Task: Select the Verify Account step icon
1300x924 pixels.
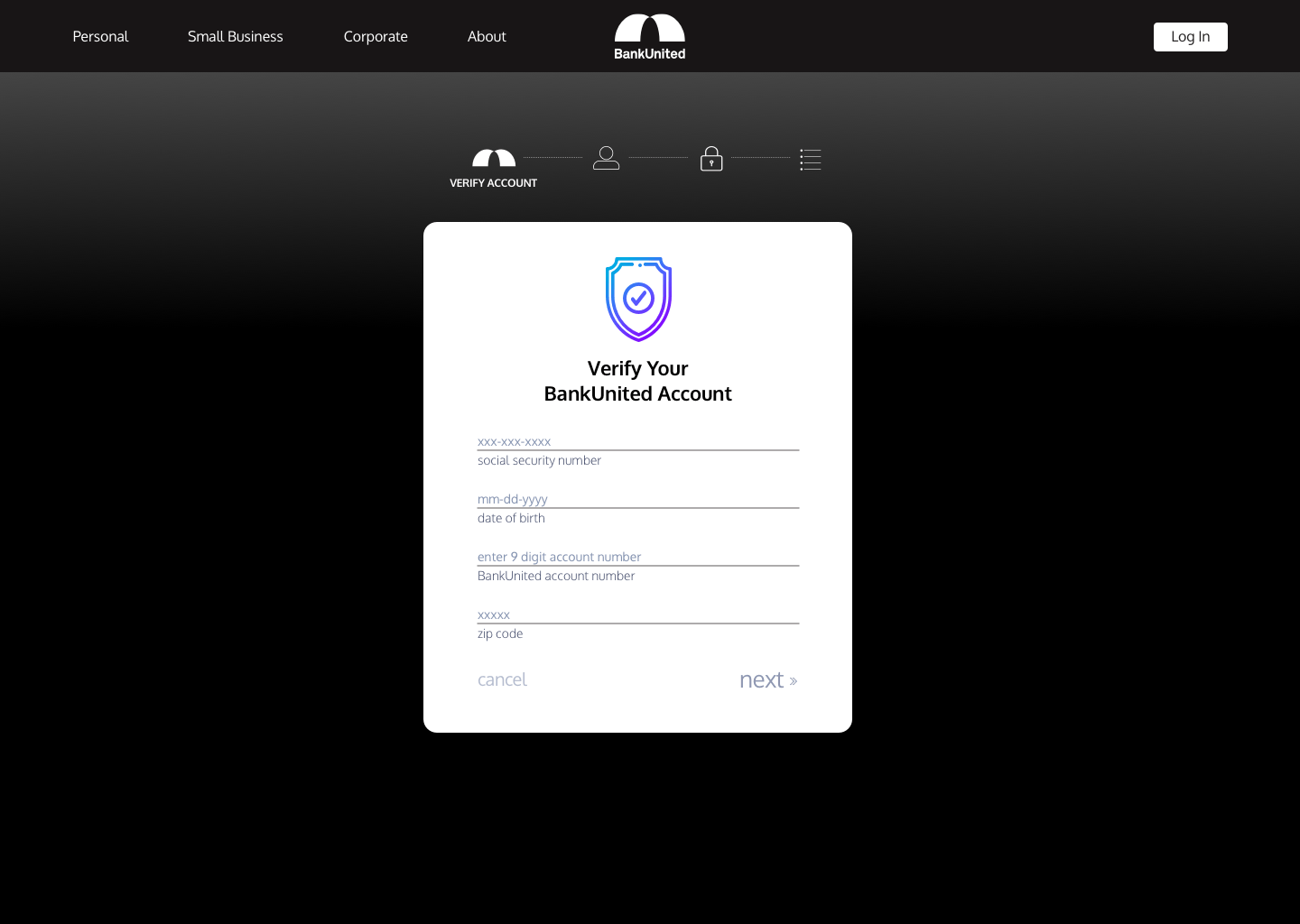Action: [x=494, y=158]
